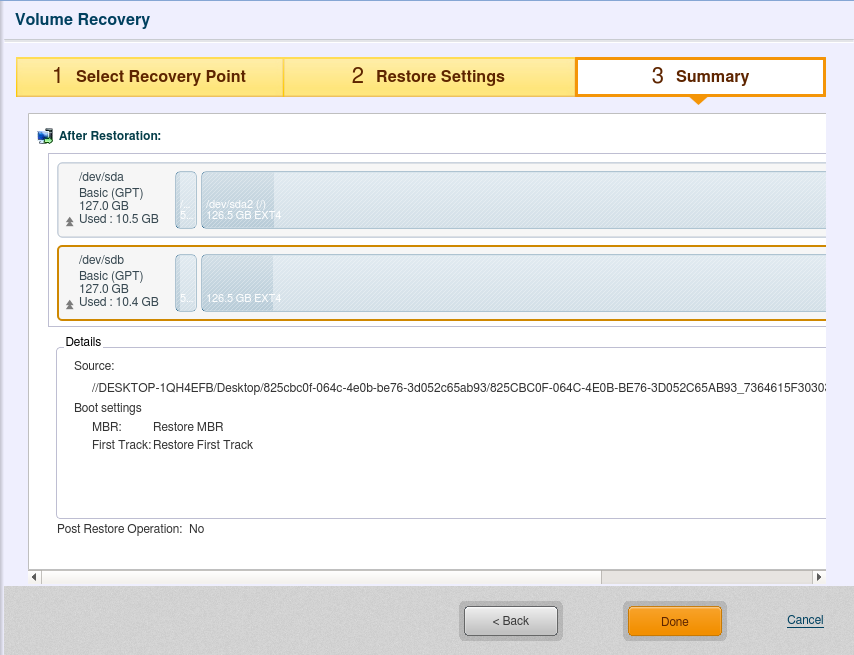The width and height of the screenshot is (854, 655).
Task: Click the Summary step tab
Action: 700,77
